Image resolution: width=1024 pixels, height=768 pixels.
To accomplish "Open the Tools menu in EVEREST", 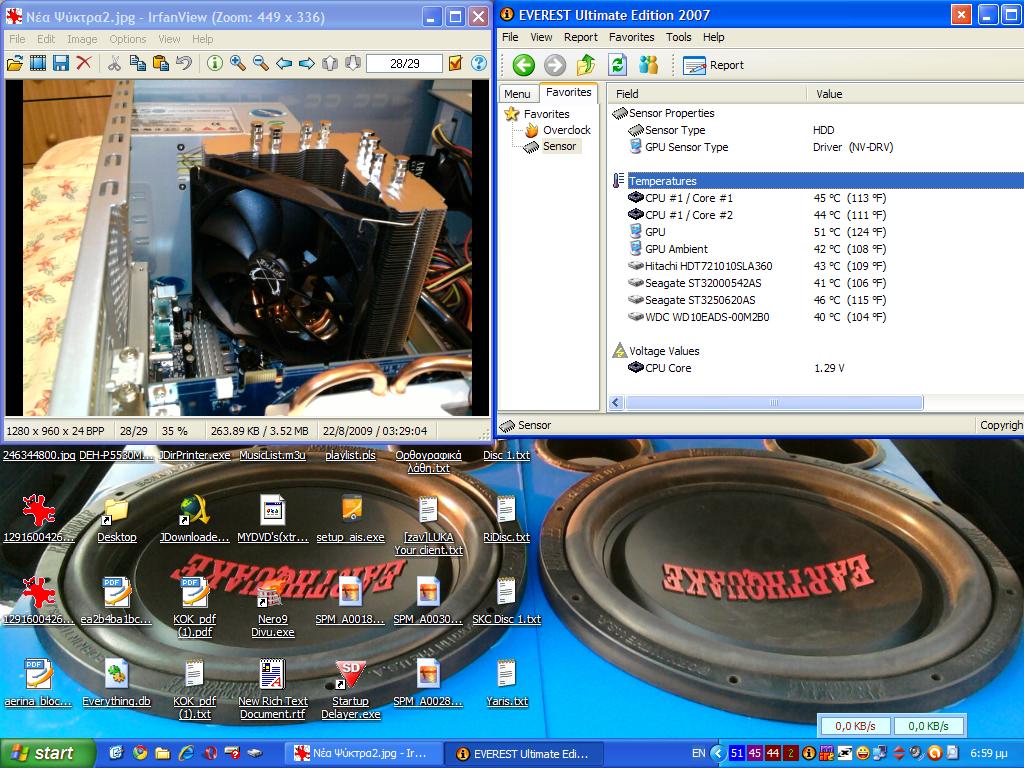I will (x=679, y=37).
